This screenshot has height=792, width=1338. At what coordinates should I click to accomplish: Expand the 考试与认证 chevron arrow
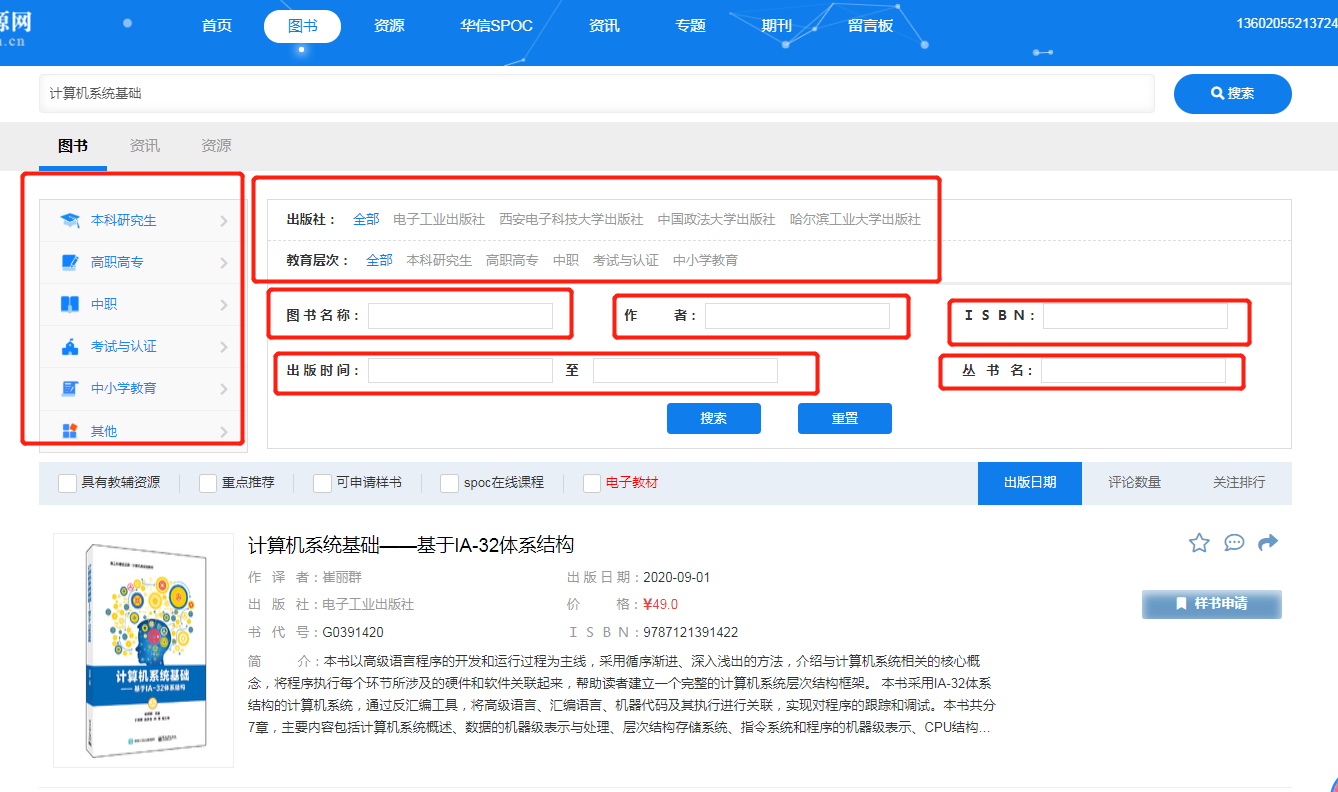224,347
